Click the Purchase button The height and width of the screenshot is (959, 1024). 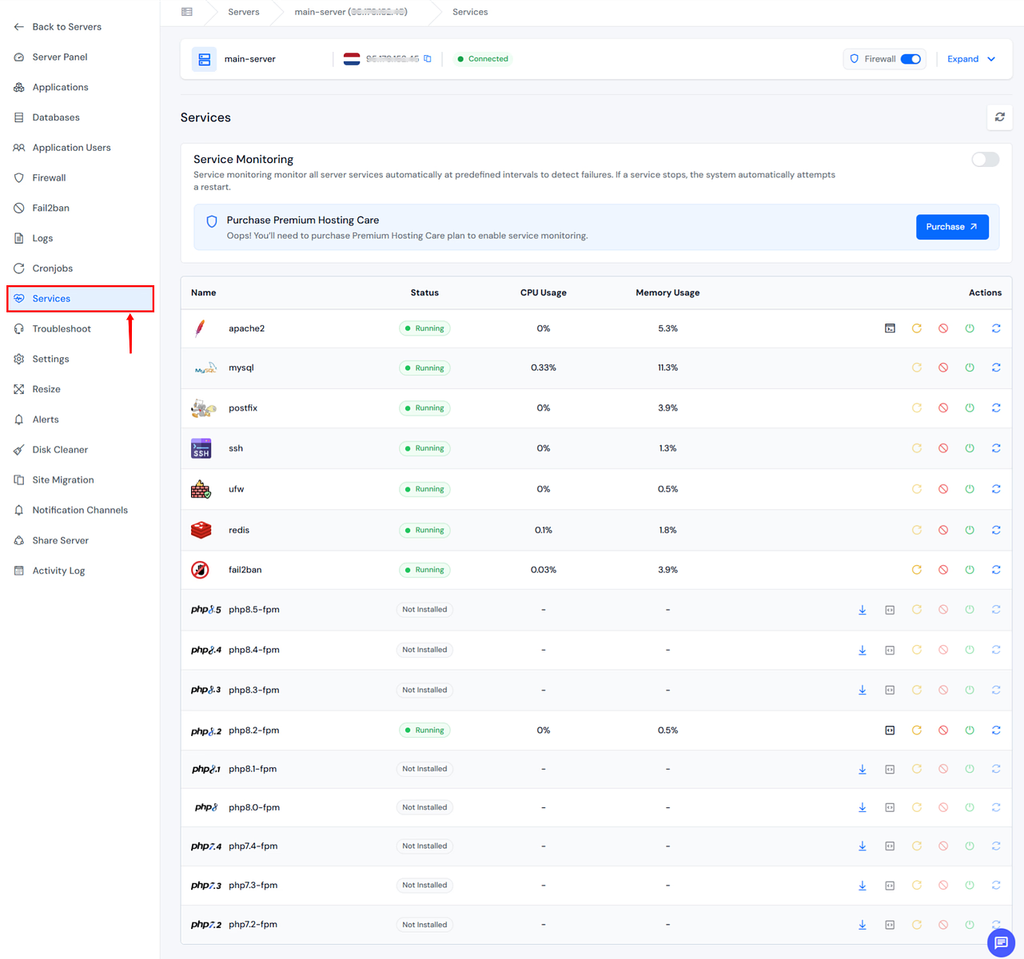pos(952,227)
